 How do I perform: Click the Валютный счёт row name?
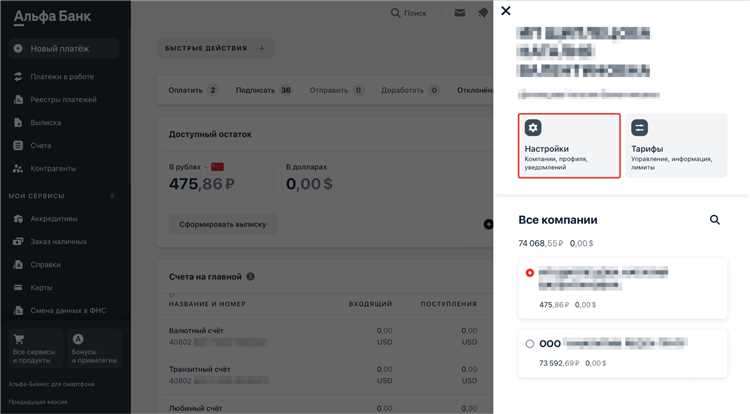[x=196, y=330]
